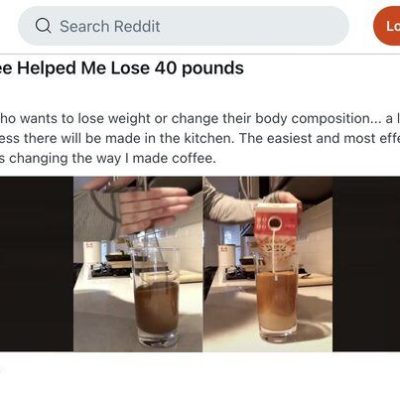Click the 'changing the way I made coffee' line
The width and height of the screenshot is (400, 400).
click(108, 158)
